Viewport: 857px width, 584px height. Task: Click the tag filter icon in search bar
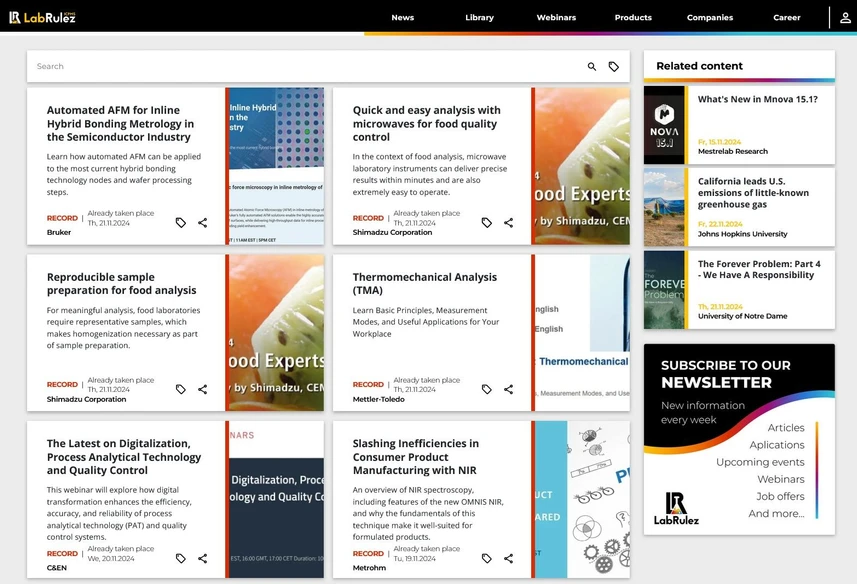[614, 67]
